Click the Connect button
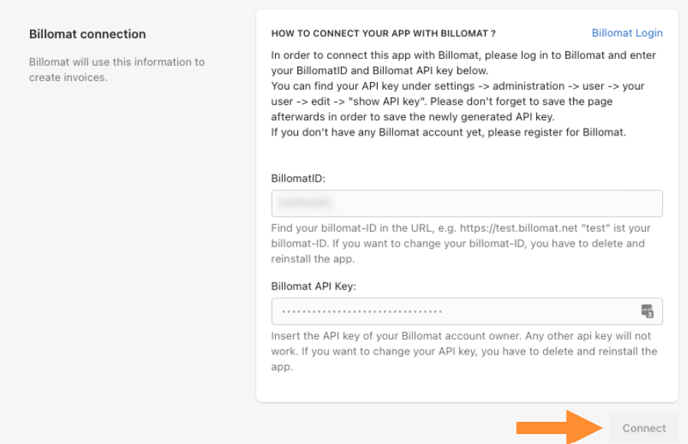The width and height of the screenshot is (688, 444). click(x=644, y=428)
